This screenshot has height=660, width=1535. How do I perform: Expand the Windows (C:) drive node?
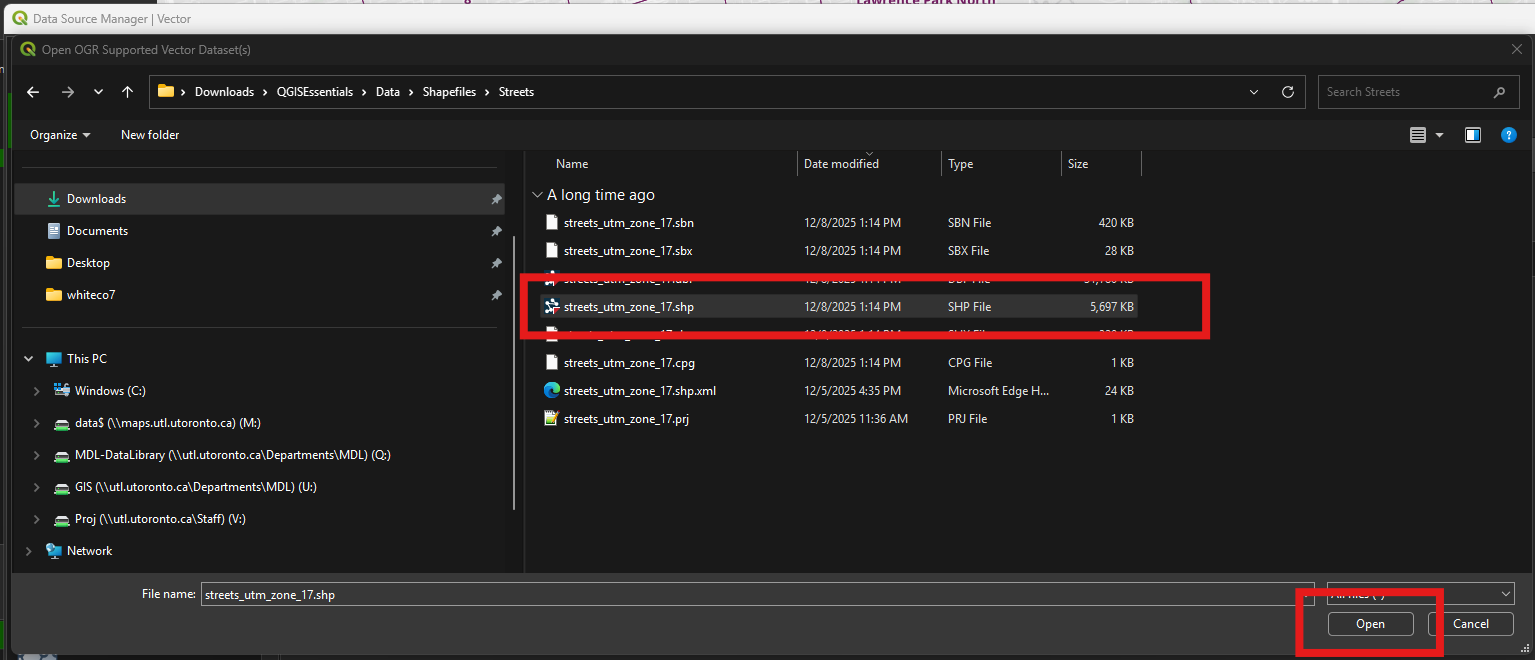37,391
